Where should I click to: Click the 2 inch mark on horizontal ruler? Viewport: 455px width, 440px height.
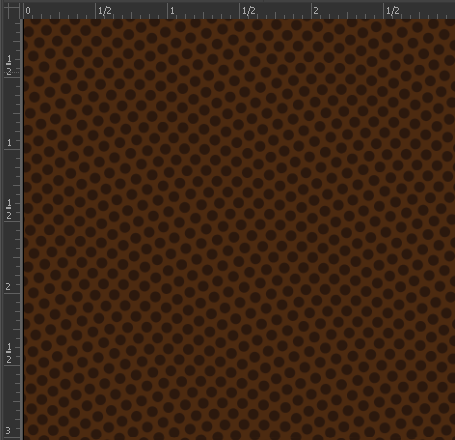click(316, 11)
